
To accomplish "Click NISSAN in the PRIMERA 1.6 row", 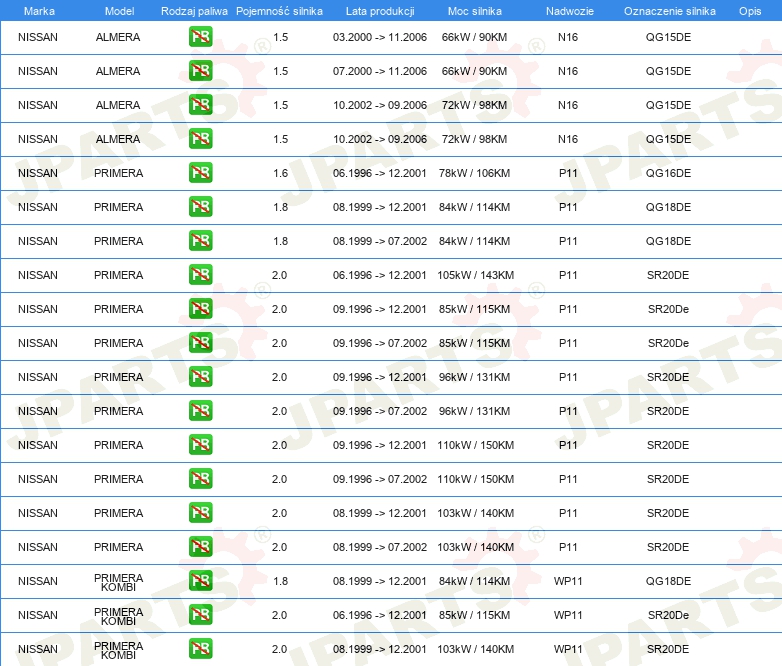I will click(x=38, y=173).
